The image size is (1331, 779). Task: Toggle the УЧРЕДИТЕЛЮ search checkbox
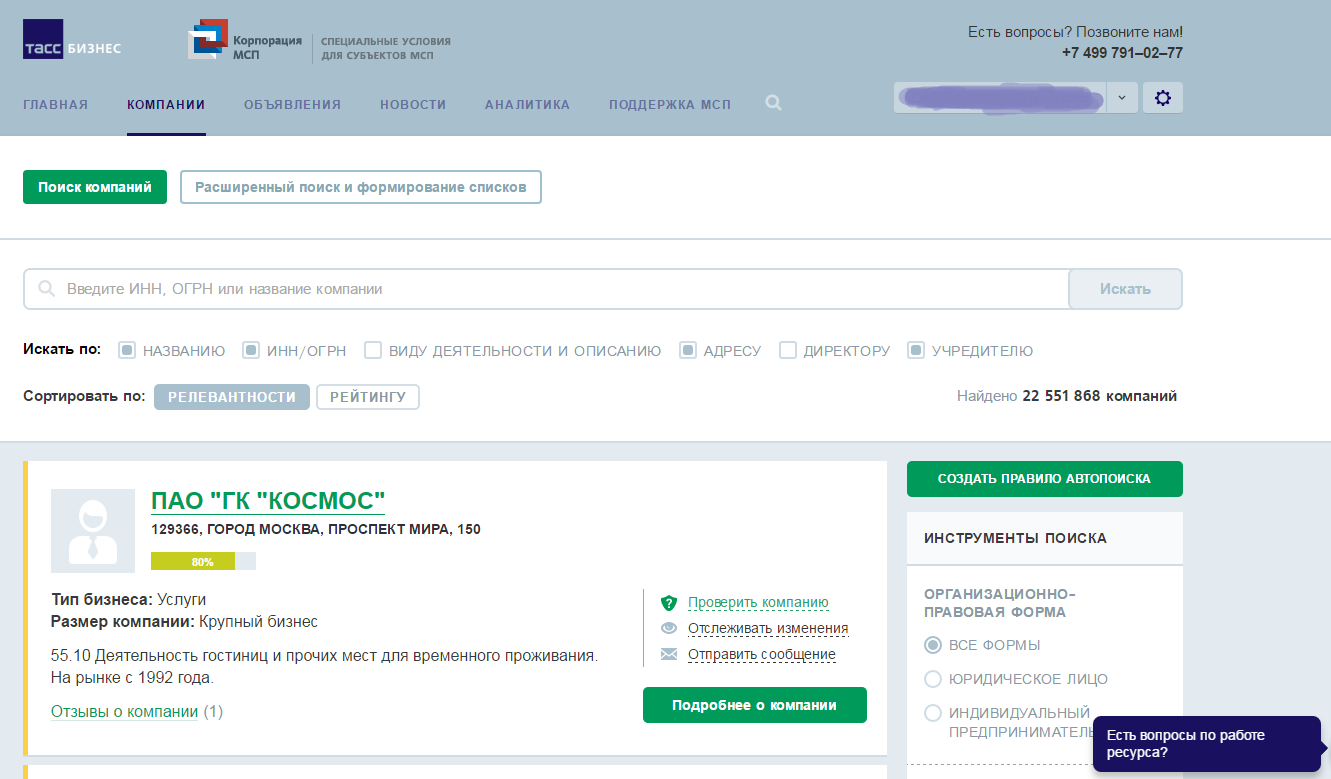click(x=916, y=350)
